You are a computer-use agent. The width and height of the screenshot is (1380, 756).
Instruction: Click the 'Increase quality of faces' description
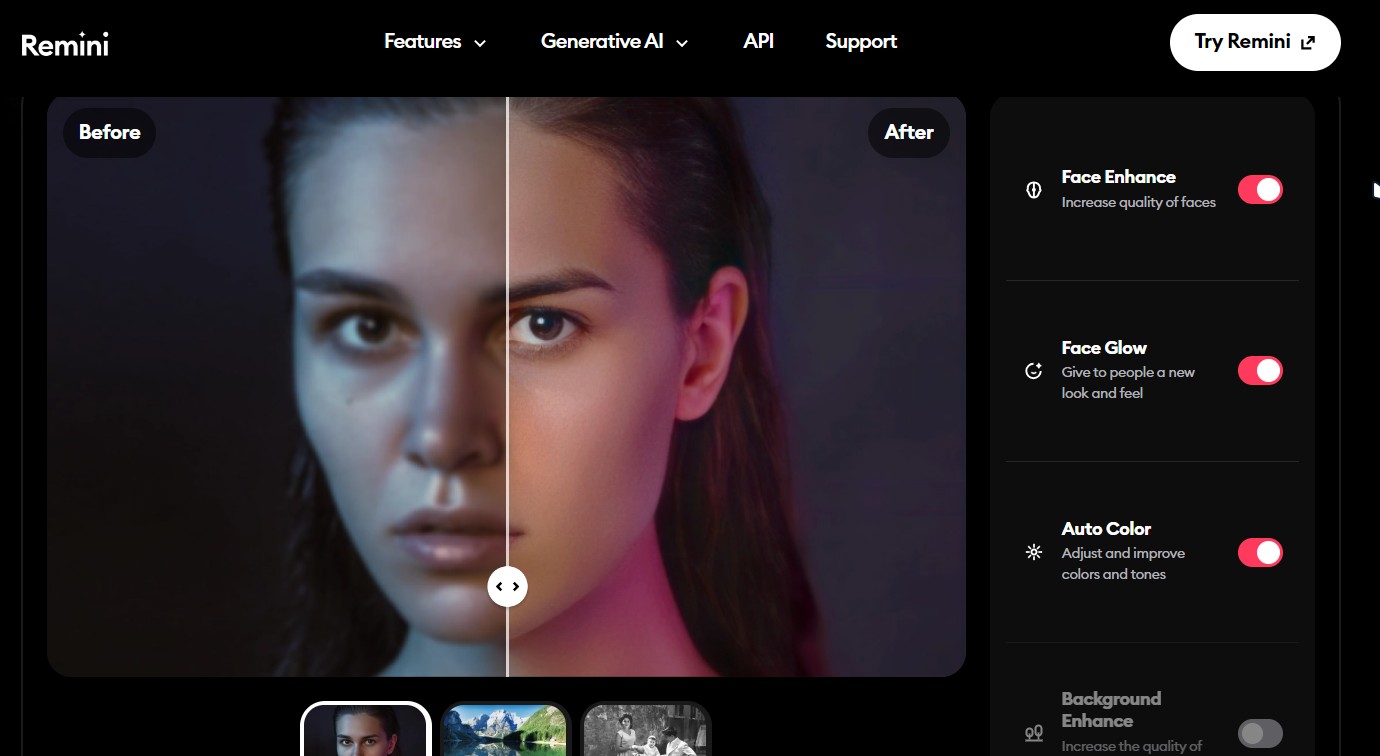pyautogui.click(x=1138, y=202)
